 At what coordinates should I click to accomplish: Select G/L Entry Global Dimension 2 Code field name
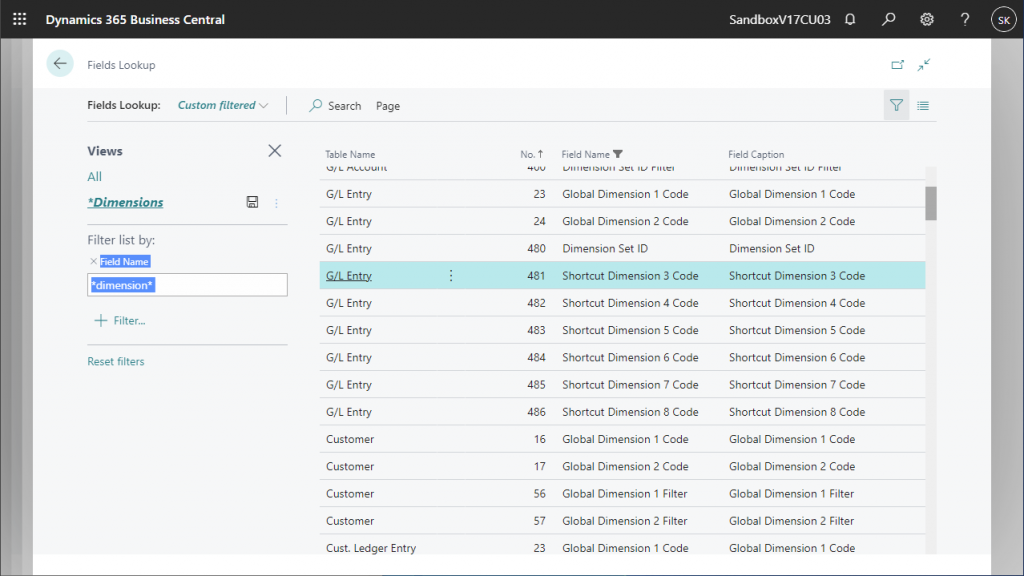625,221
